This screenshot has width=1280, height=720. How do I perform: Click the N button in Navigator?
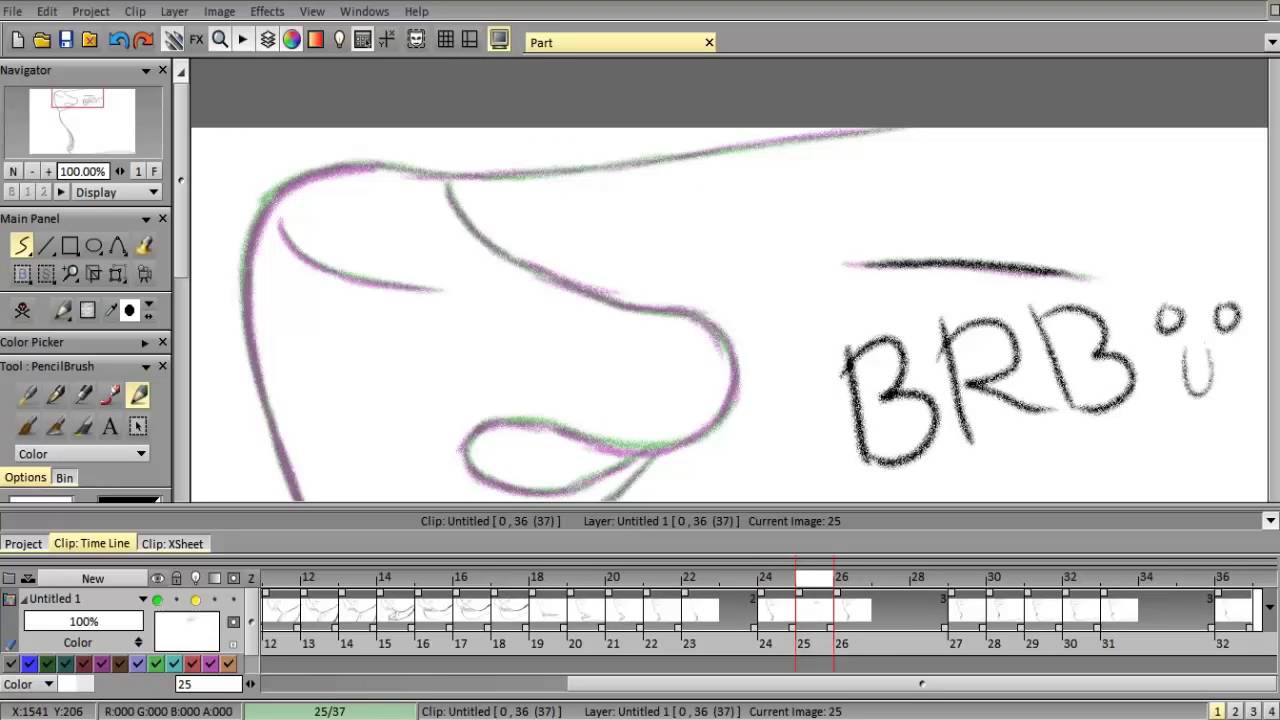[x=13, y=172]
